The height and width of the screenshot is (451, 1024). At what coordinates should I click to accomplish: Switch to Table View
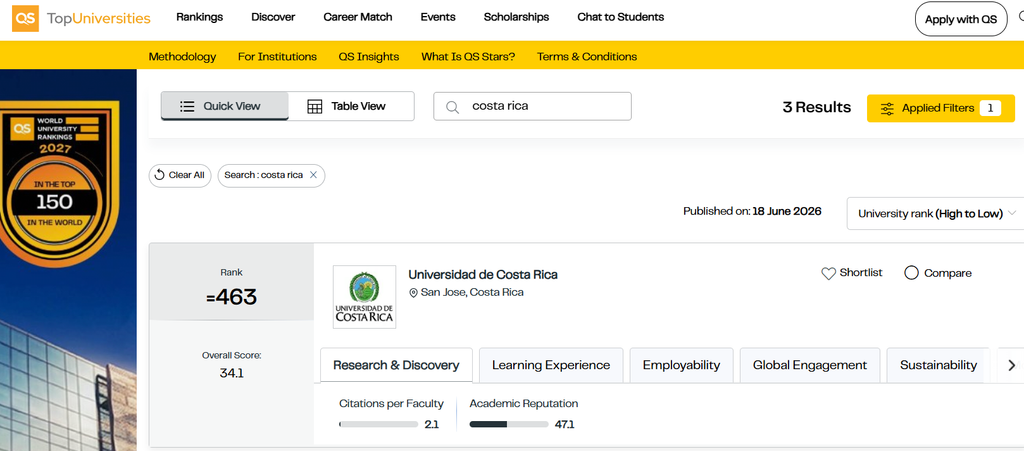[351, 106]
